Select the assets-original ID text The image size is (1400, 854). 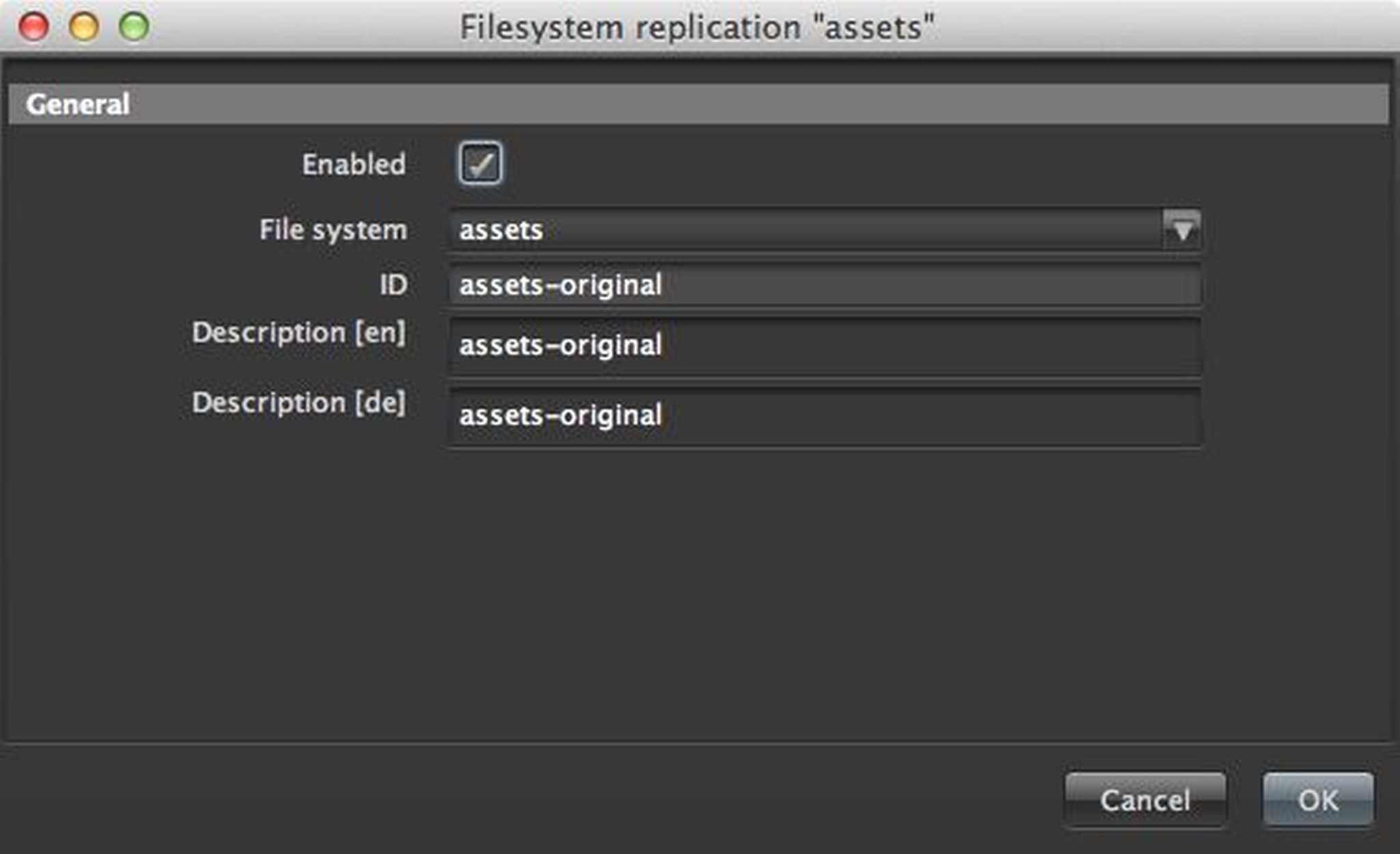561,285
